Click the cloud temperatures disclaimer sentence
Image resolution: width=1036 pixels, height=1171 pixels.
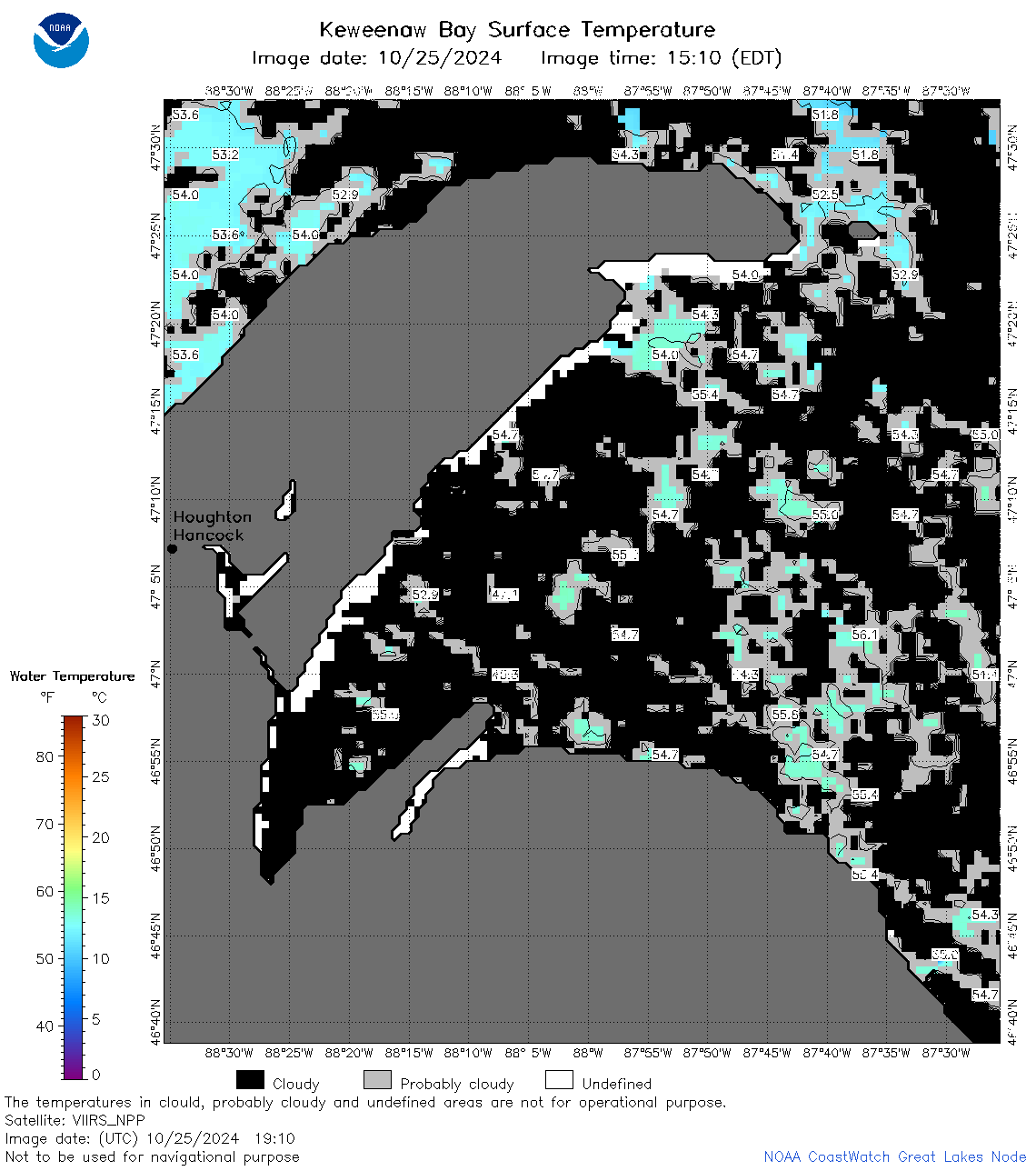[365, 1102]
